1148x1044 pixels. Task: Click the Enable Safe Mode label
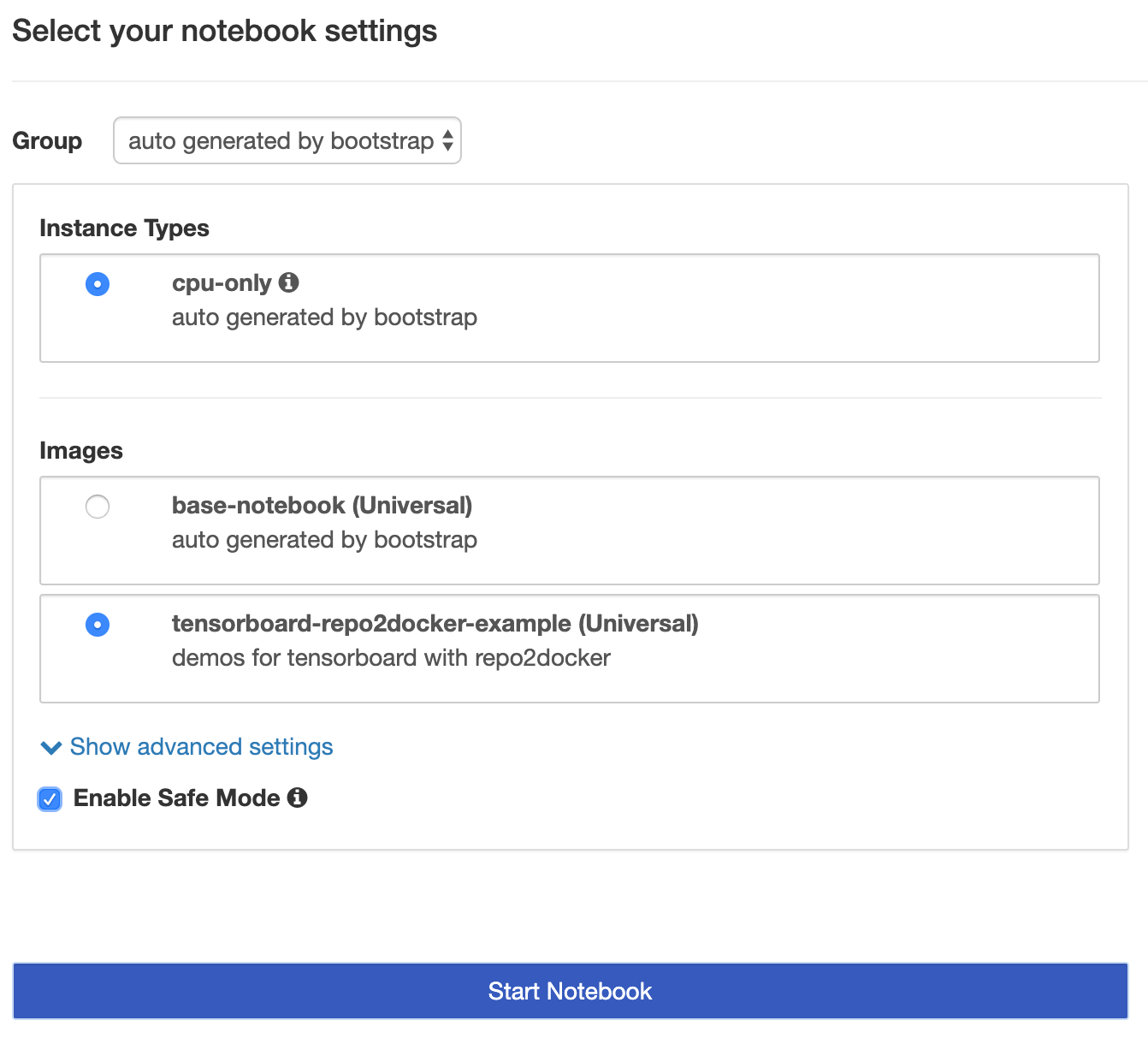click(x=177, y=798)
